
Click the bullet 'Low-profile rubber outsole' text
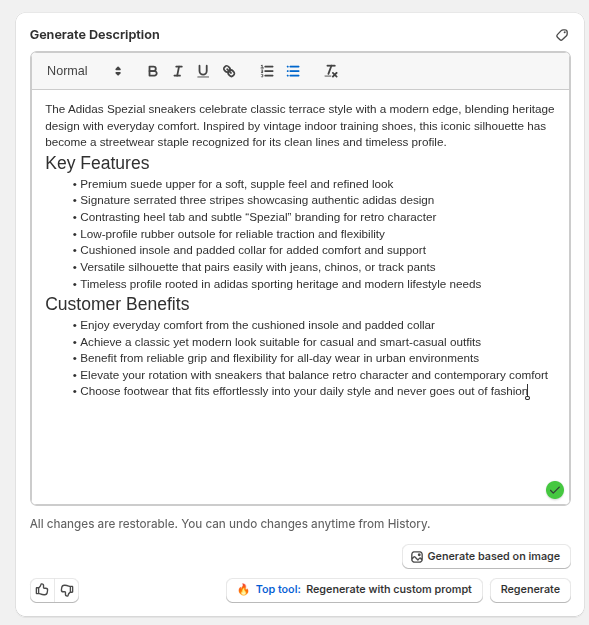232,234
